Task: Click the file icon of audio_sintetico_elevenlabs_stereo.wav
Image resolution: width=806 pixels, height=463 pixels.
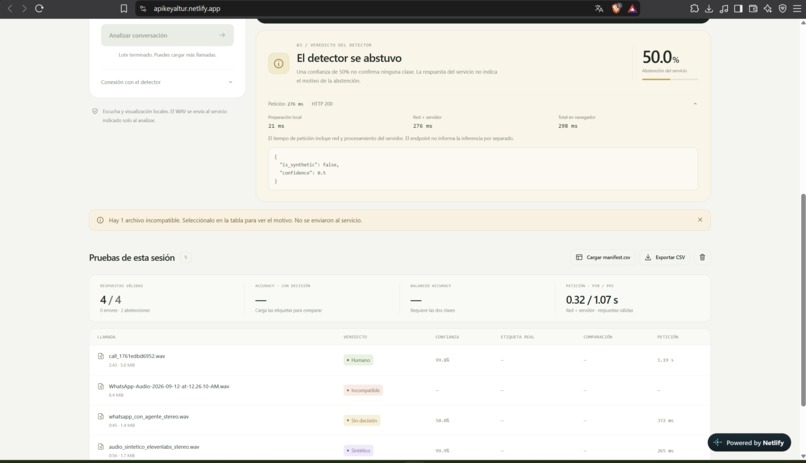Action: (x=101, y=447)
